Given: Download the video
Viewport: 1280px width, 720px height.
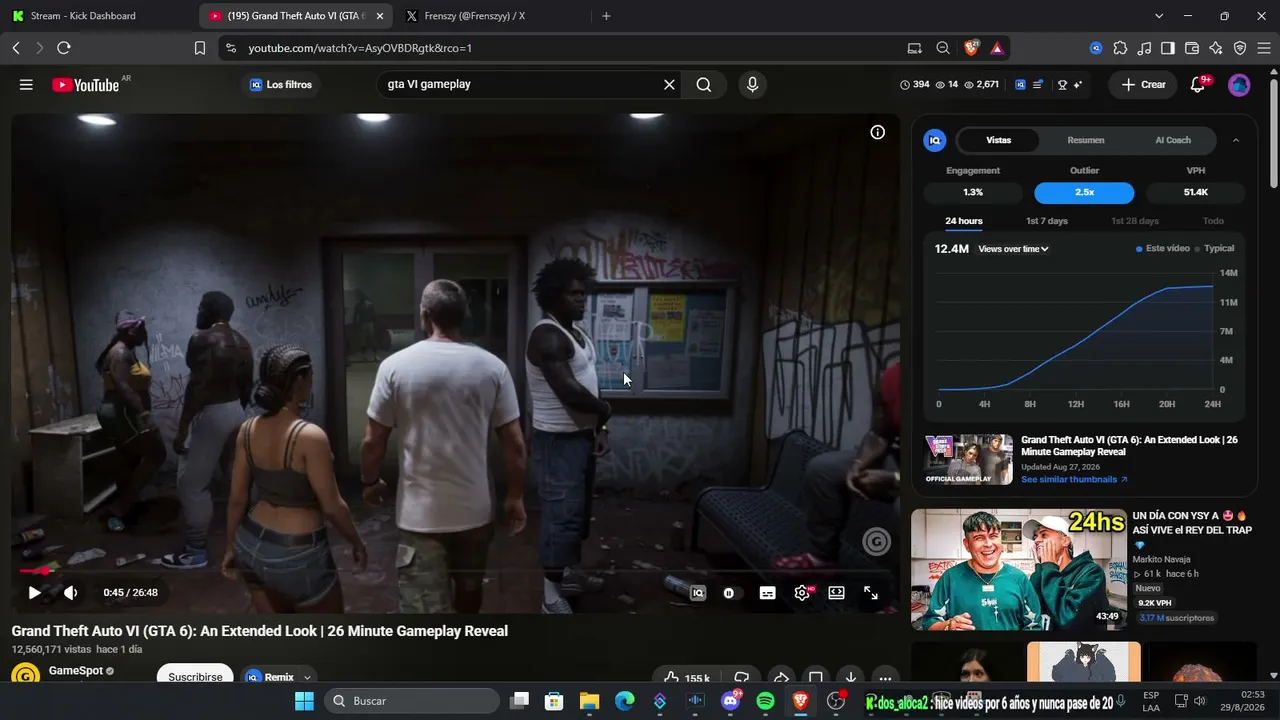Looking at the screenshot, I should [x=850, y=678].
